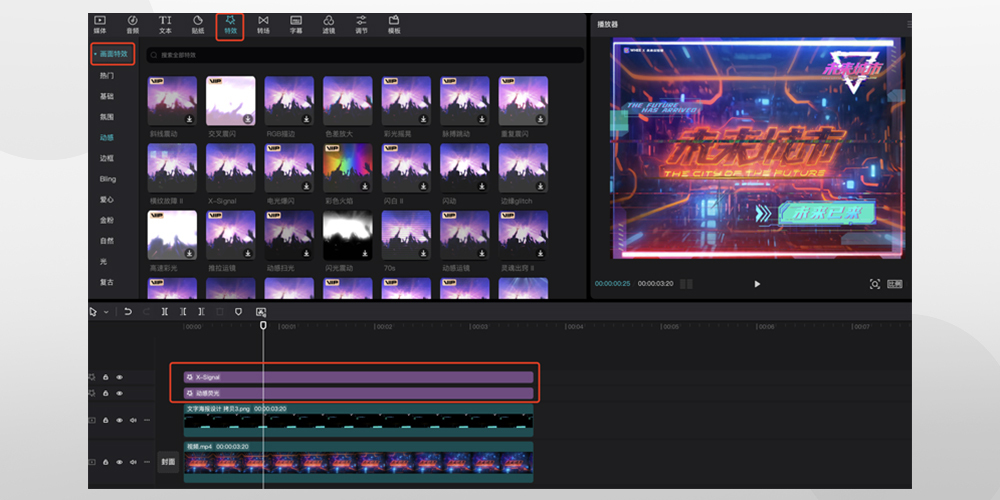Split the clip at the playhead
This screenshot has width=1000, height=500.
(165, 312)
